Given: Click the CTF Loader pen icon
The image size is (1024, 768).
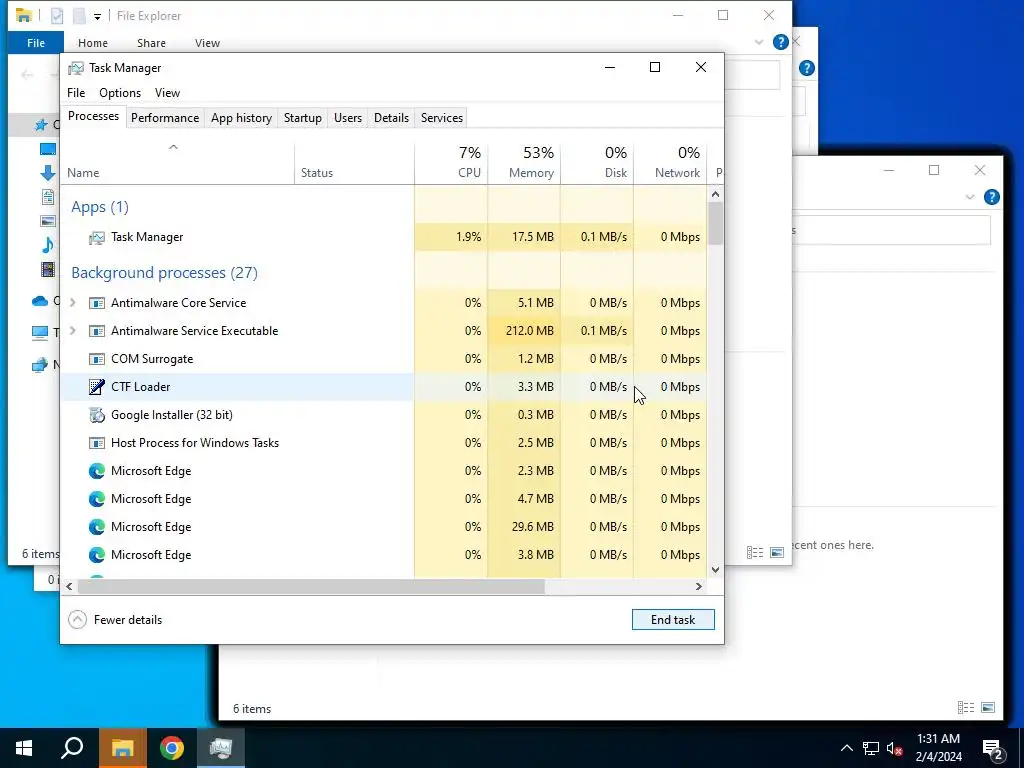Looking at the screenshot, I should click(x=97, y=387).
